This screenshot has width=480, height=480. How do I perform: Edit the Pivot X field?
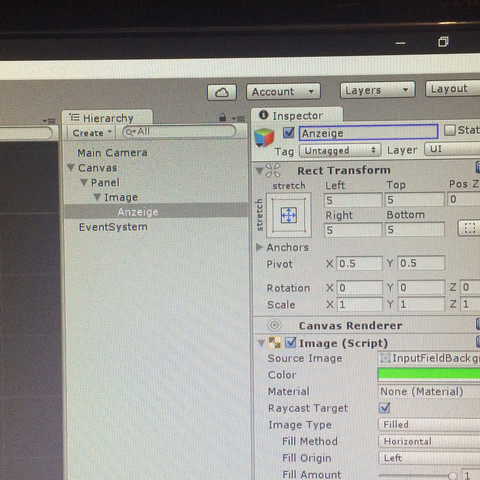coord(359,264)
